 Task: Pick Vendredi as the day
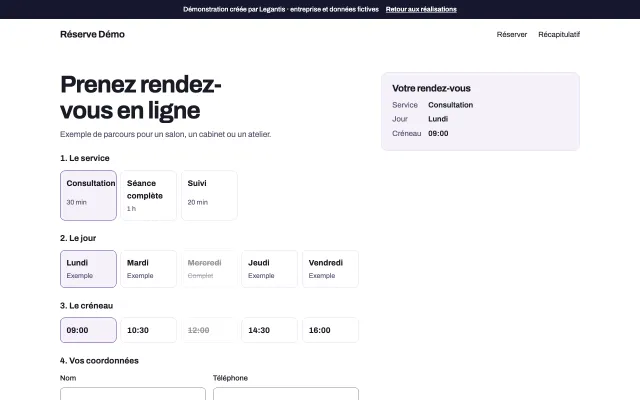tap(330, 269)
